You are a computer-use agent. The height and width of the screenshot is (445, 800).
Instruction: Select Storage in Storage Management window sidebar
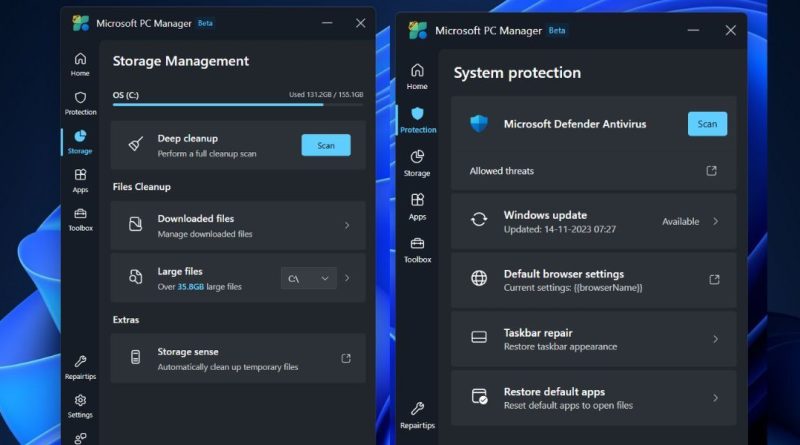(80, 142)
